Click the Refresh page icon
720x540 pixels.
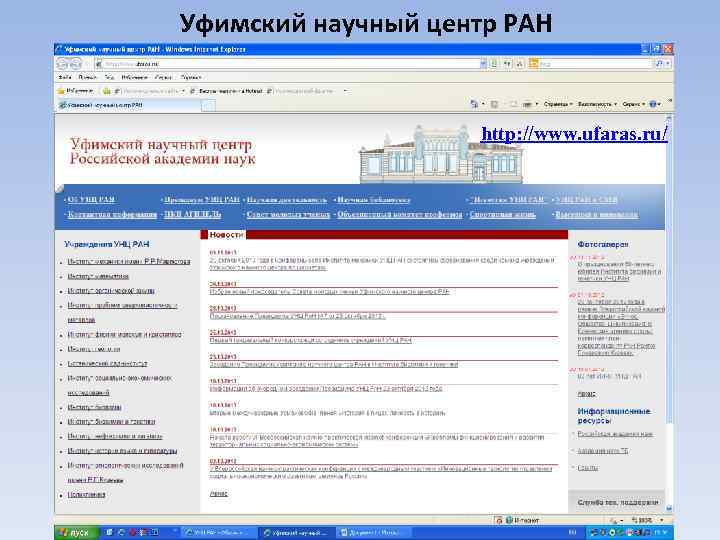coord(507,64)
